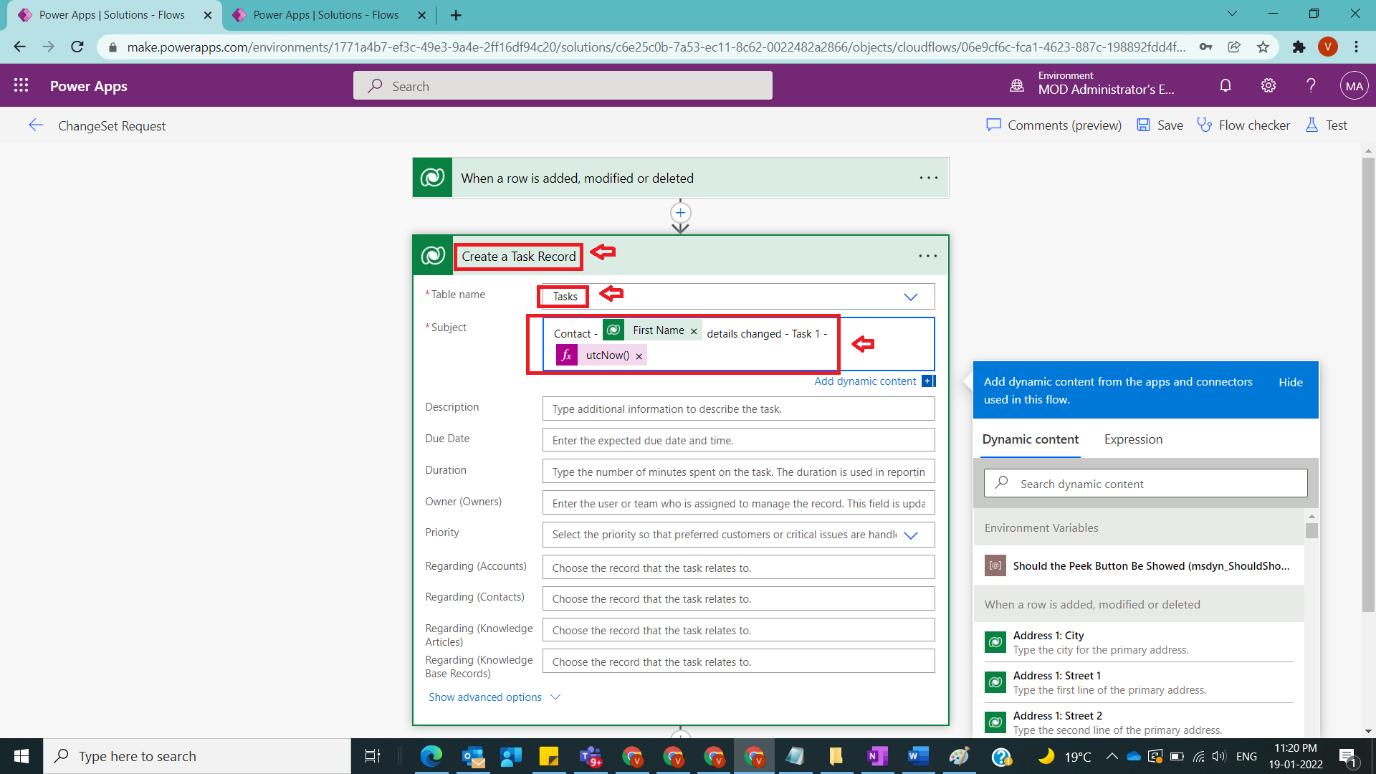The width and height of the screenshot is (1376, 774).
Task: Open the Priority dropdown
Action: coord(910,535)
